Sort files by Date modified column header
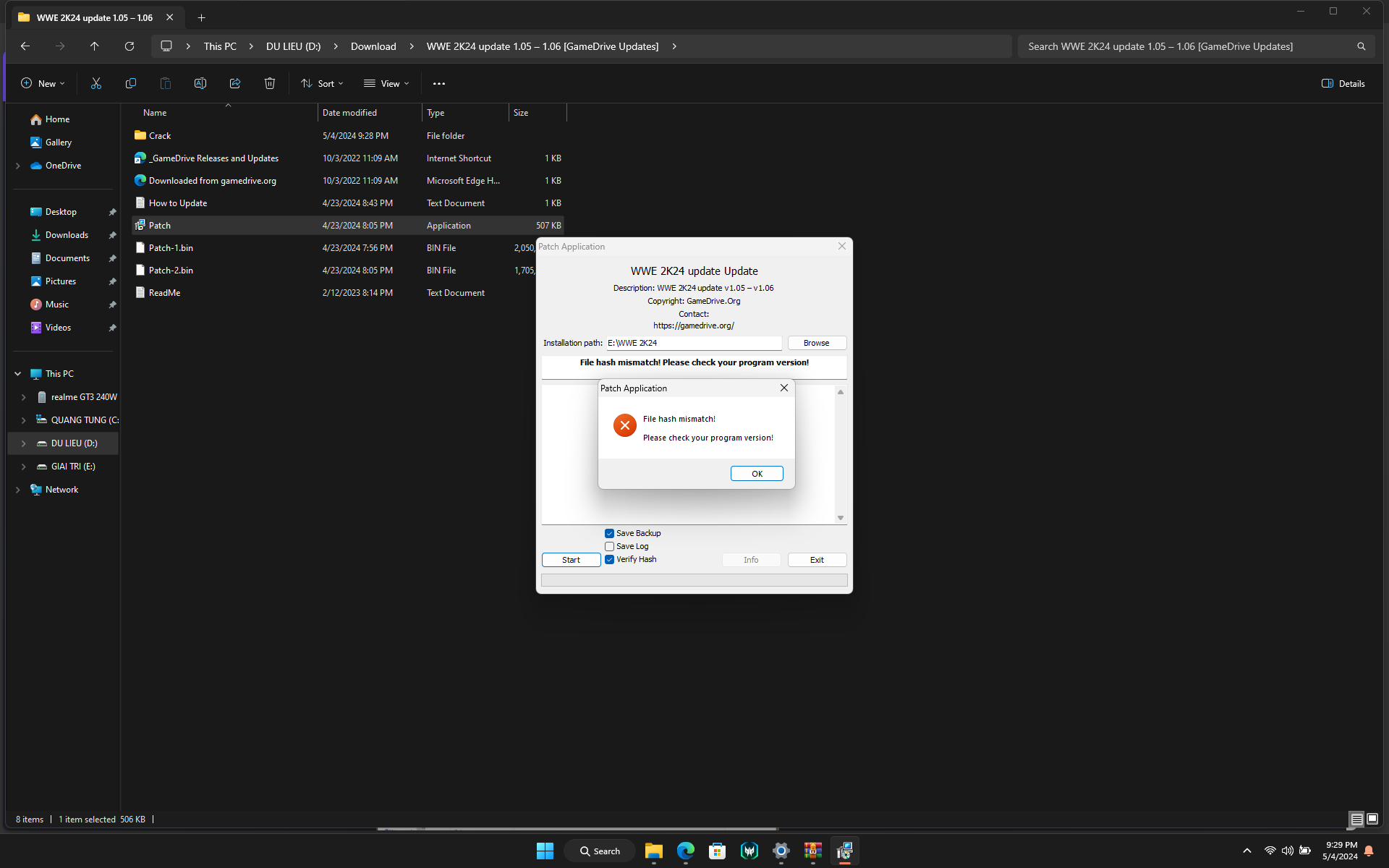This screenshot has width=1389, height=868. (370, 113)
